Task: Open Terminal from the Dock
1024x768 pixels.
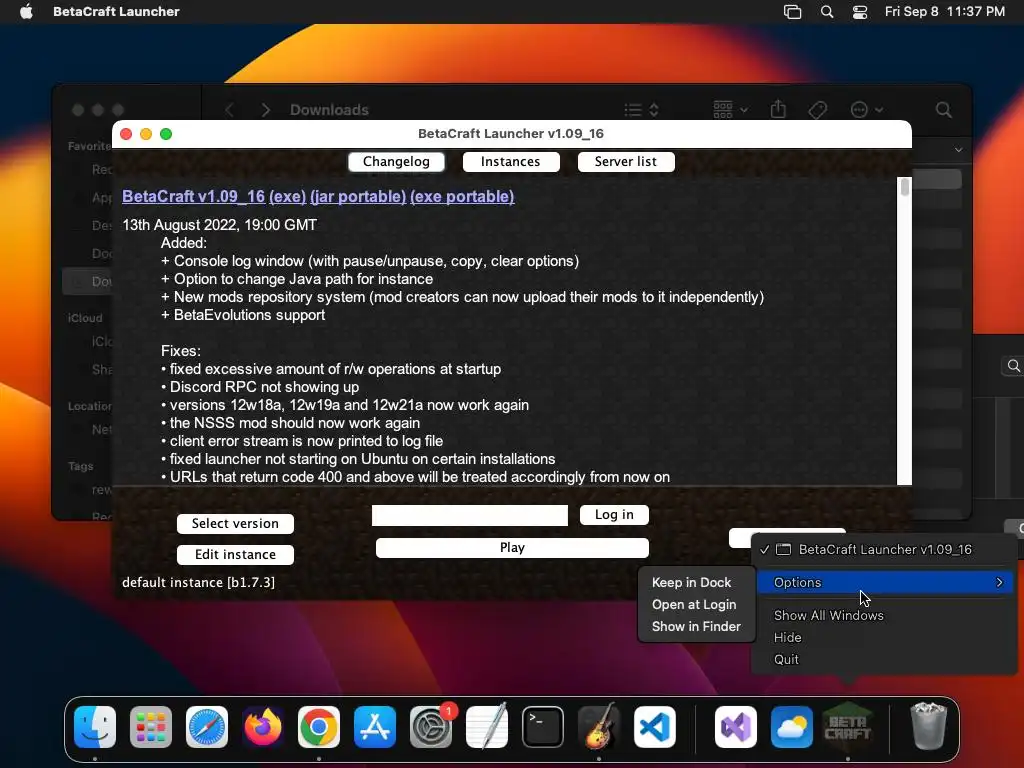Action: pyautogui.click(x=543, y=727)
